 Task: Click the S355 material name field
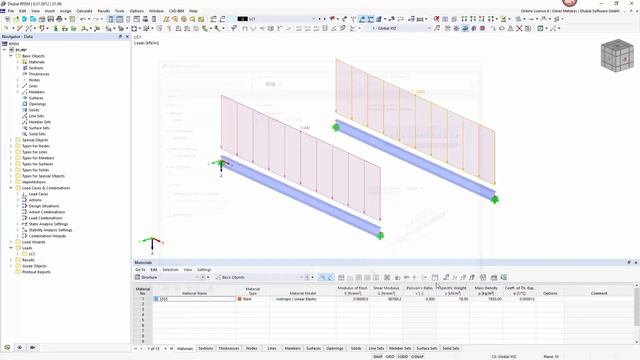[x=194, y=299]
